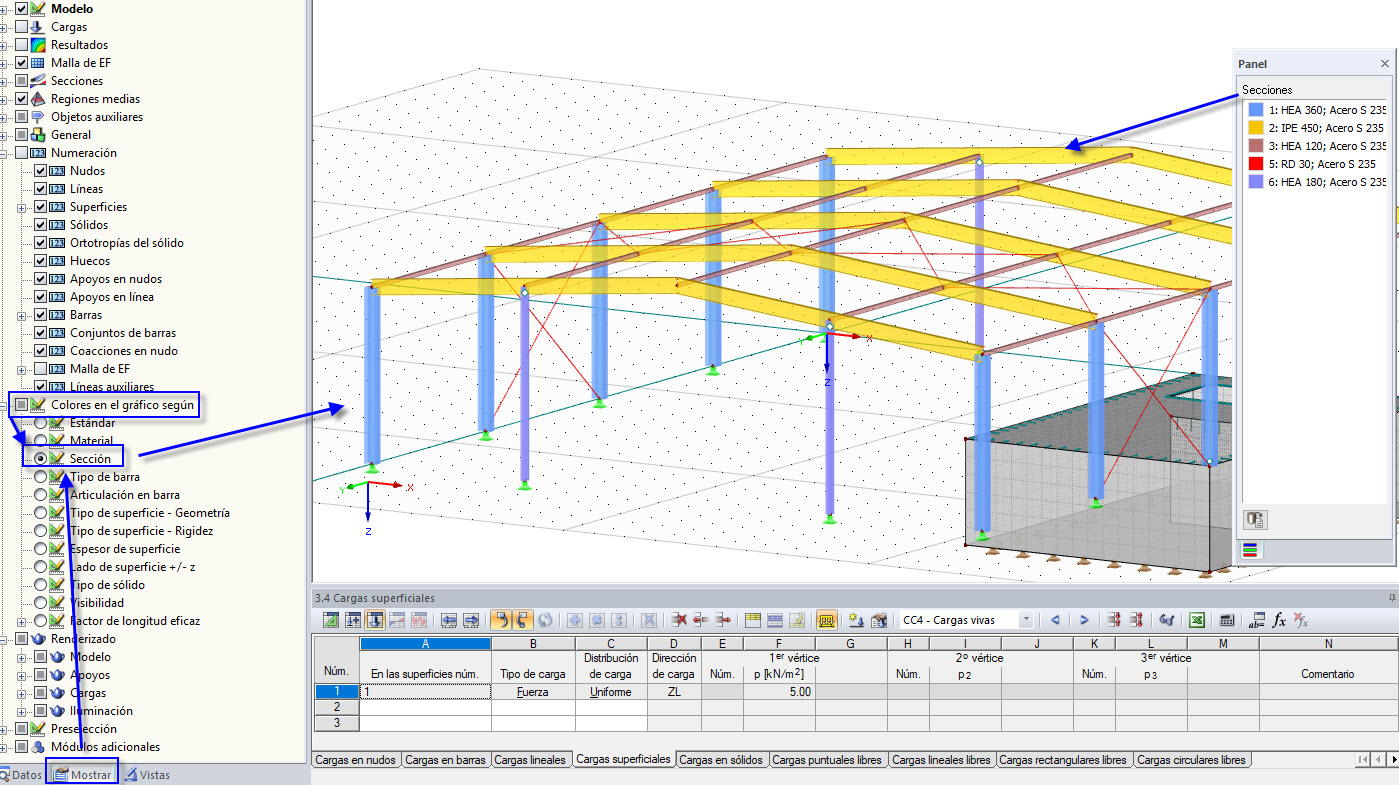
Task: Click the color-scale tab icon at Panel bottom
Action: click(1250, 549)
